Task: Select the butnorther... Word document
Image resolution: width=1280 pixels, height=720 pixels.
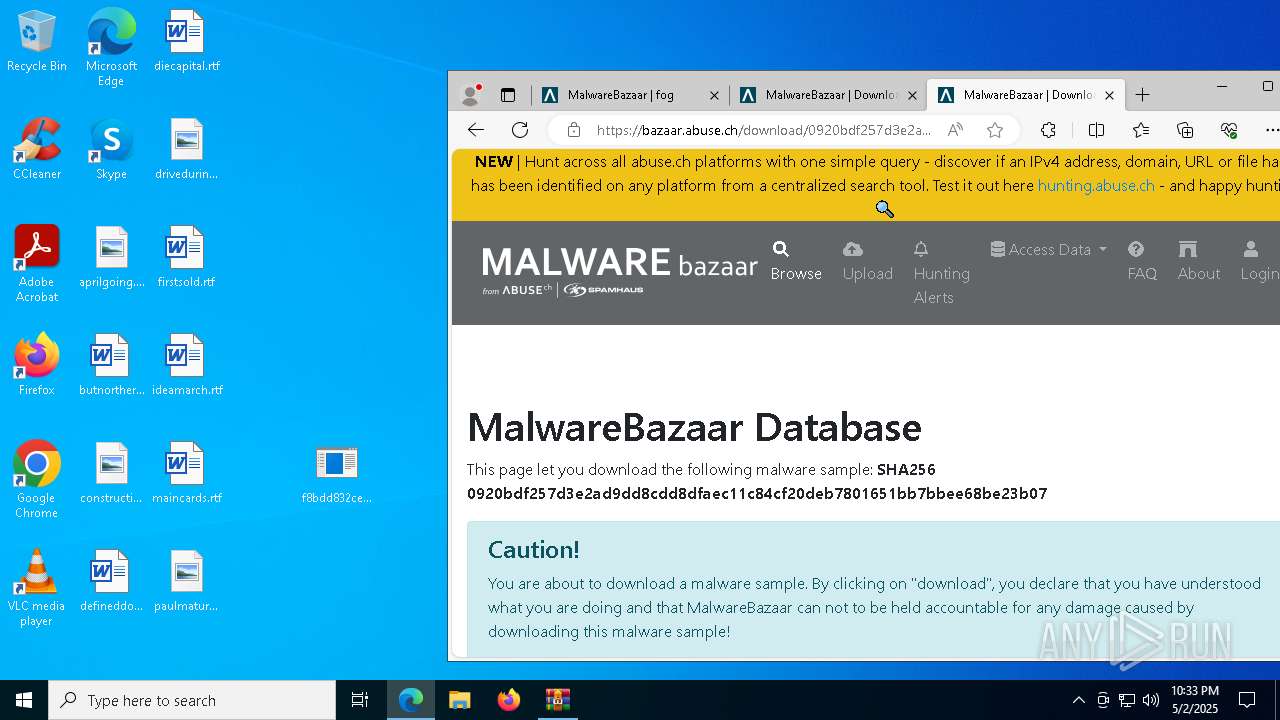Action: tap(111, 366)
